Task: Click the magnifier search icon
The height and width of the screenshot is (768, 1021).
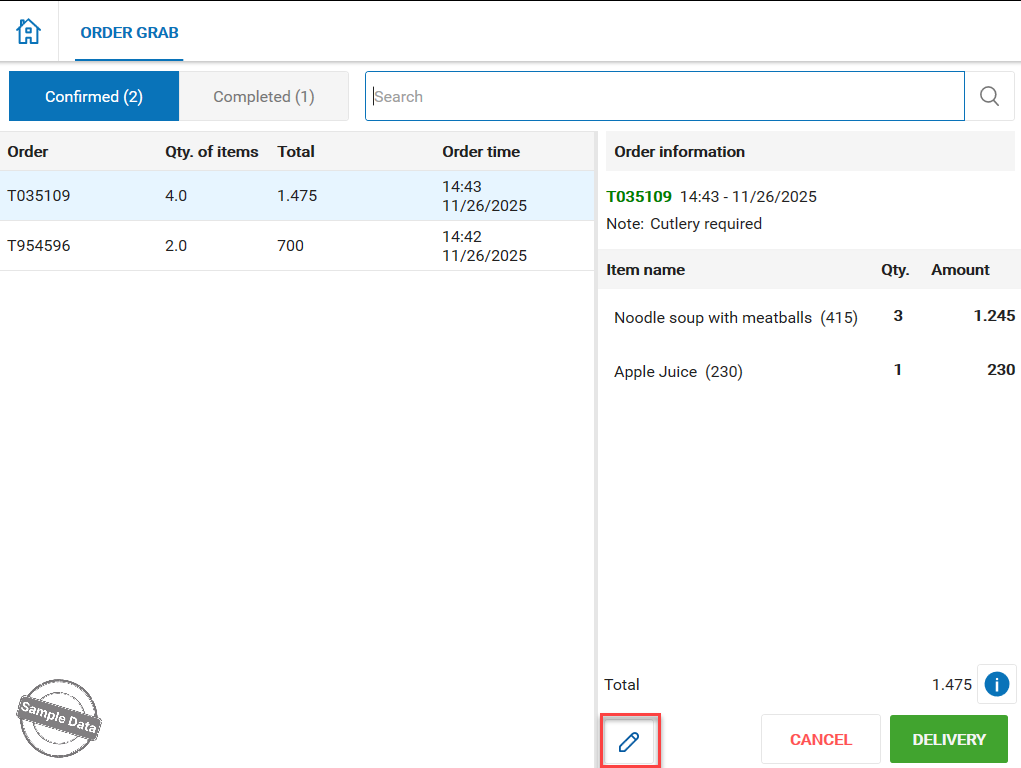Action: (989, 96)
